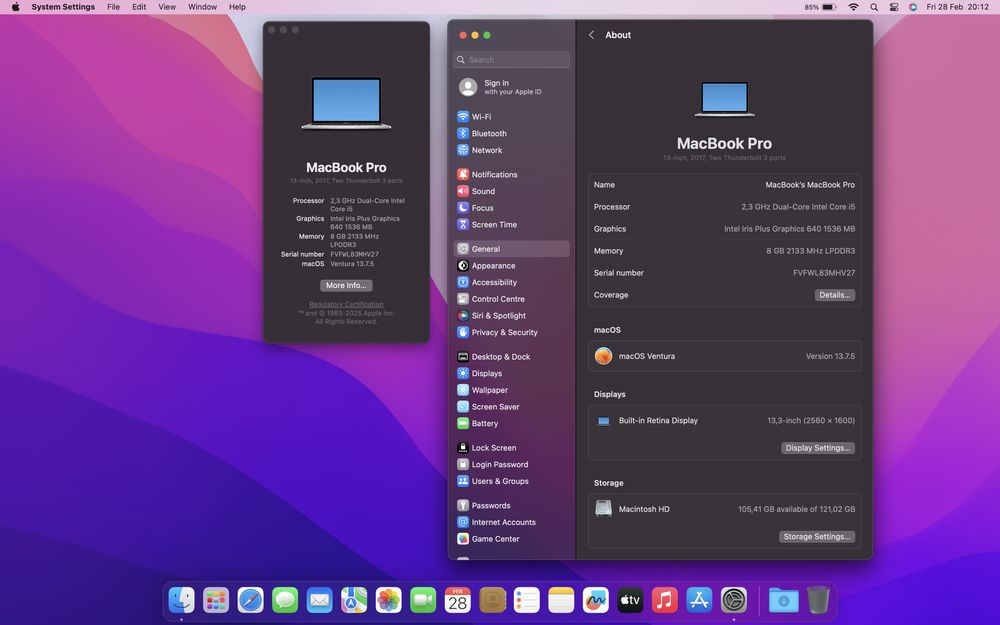Open Maps from the Dock
This screenshot has width=1000, height=625.
pos(354,600)
